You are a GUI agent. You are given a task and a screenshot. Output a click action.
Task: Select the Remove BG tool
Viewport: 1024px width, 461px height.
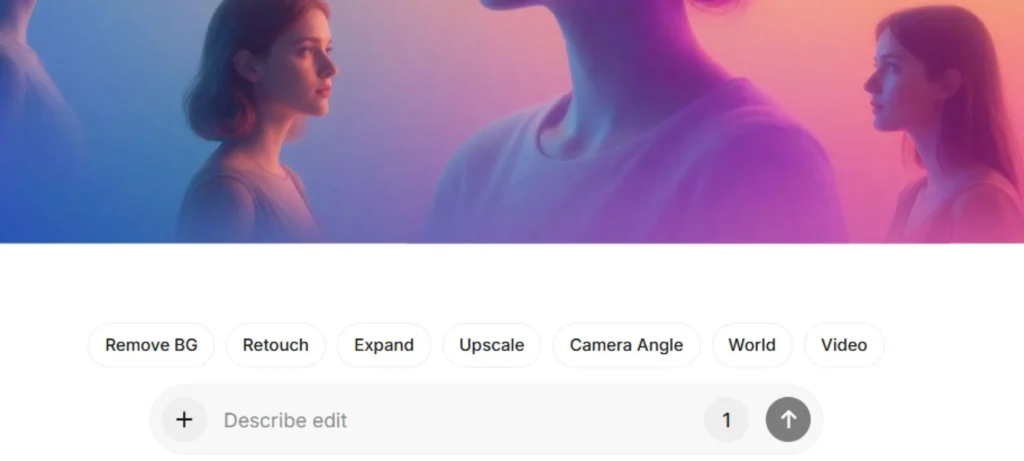coord(151,345)
